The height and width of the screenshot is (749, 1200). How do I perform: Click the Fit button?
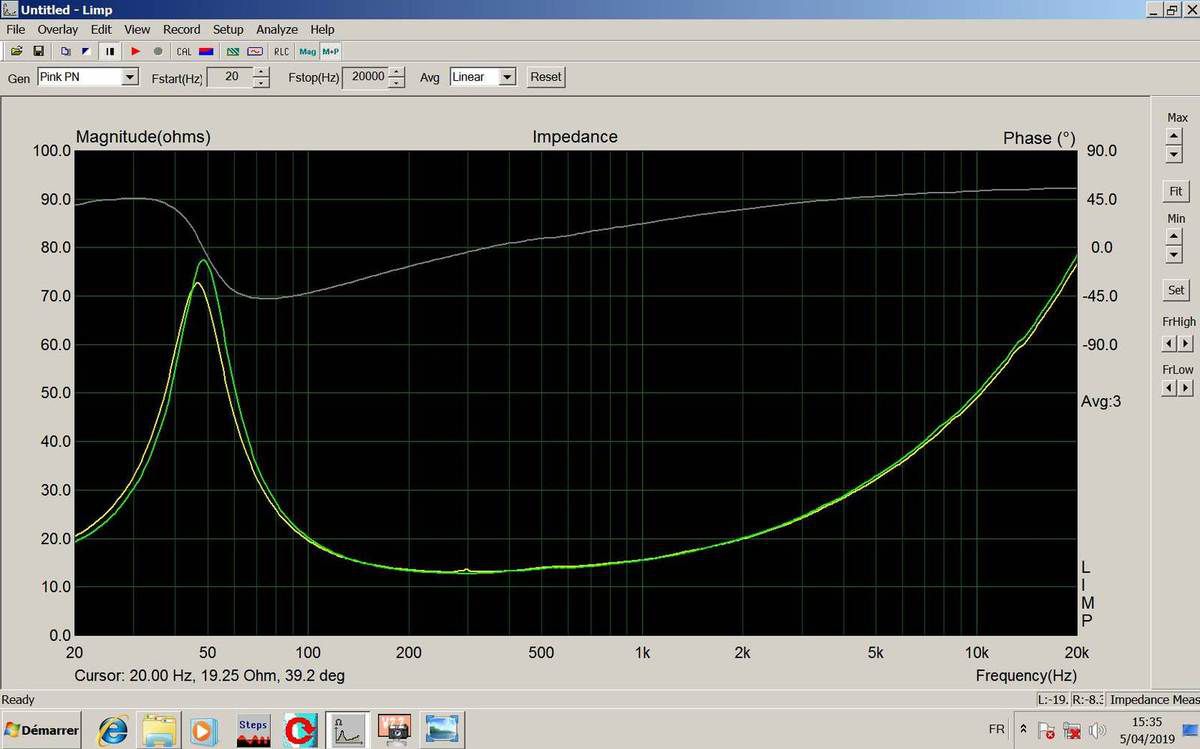point(1176,191)
